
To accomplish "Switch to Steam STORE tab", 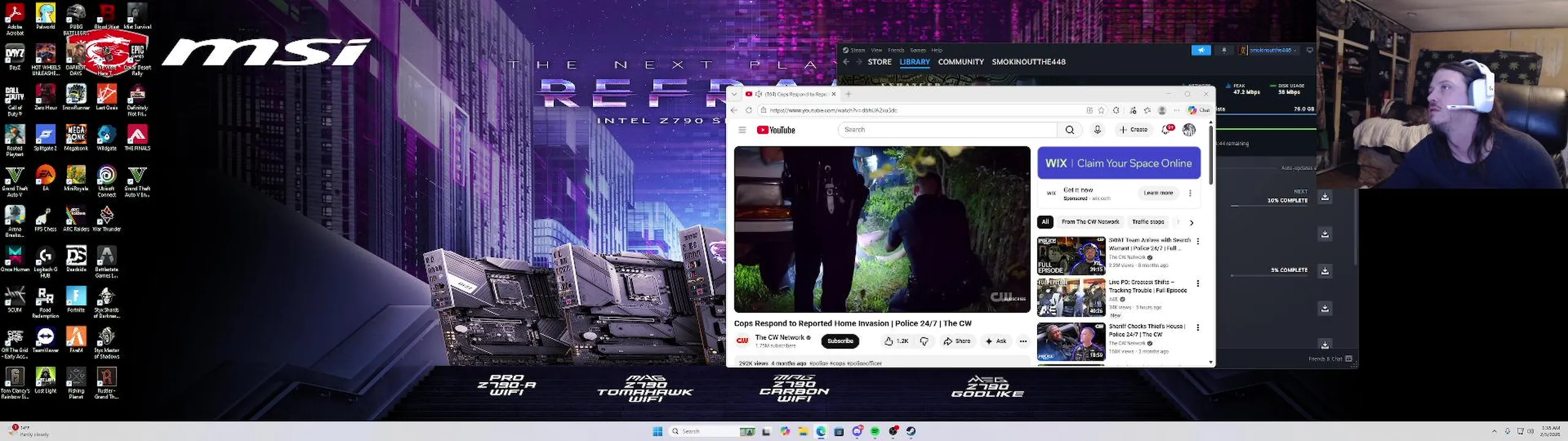I will tap(880, 62).
